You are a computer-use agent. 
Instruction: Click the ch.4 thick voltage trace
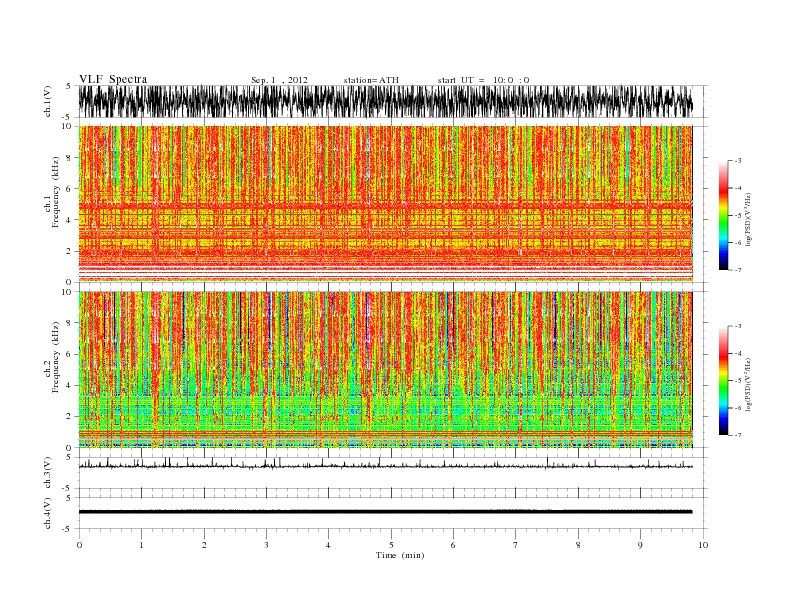click(385, 512)
